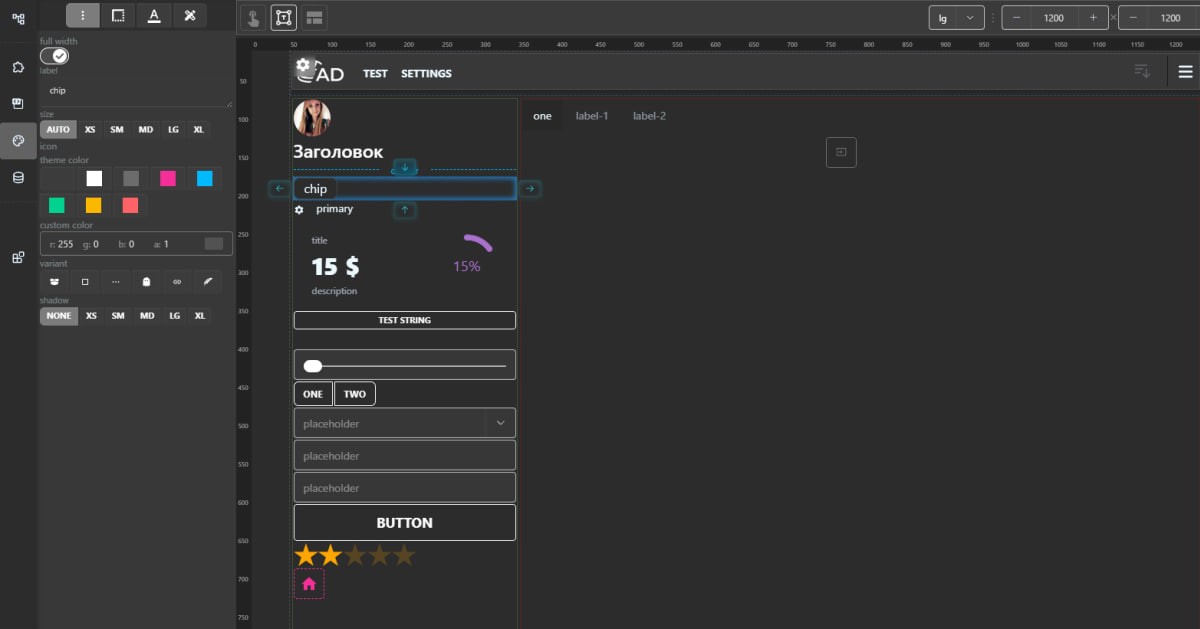Select the XL shadow option

coord(197,316)
